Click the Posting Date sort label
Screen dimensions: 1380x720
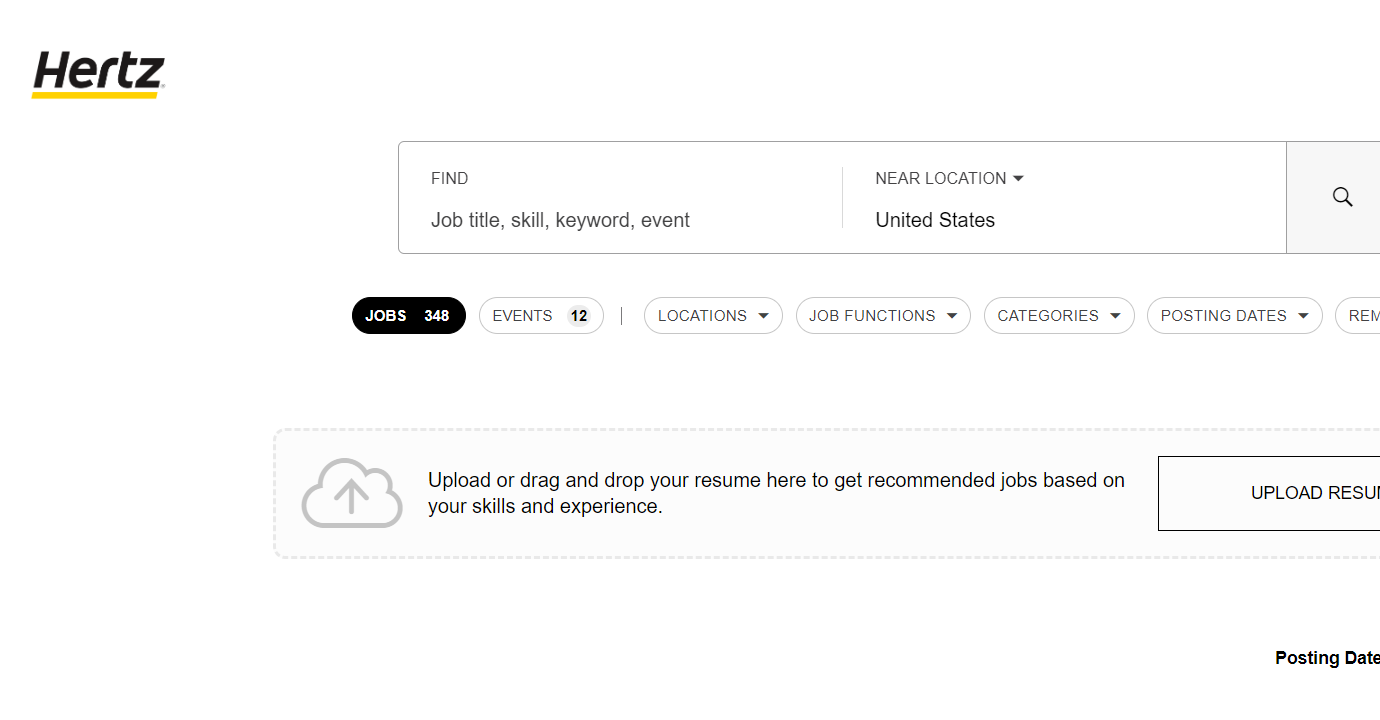1327,658
